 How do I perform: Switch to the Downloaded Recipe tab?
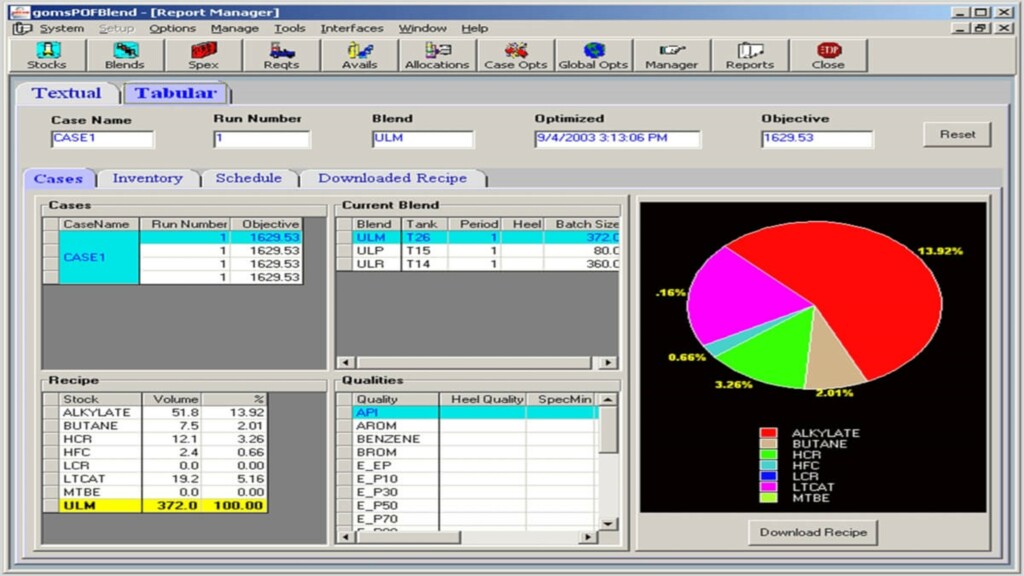point(392,178)
